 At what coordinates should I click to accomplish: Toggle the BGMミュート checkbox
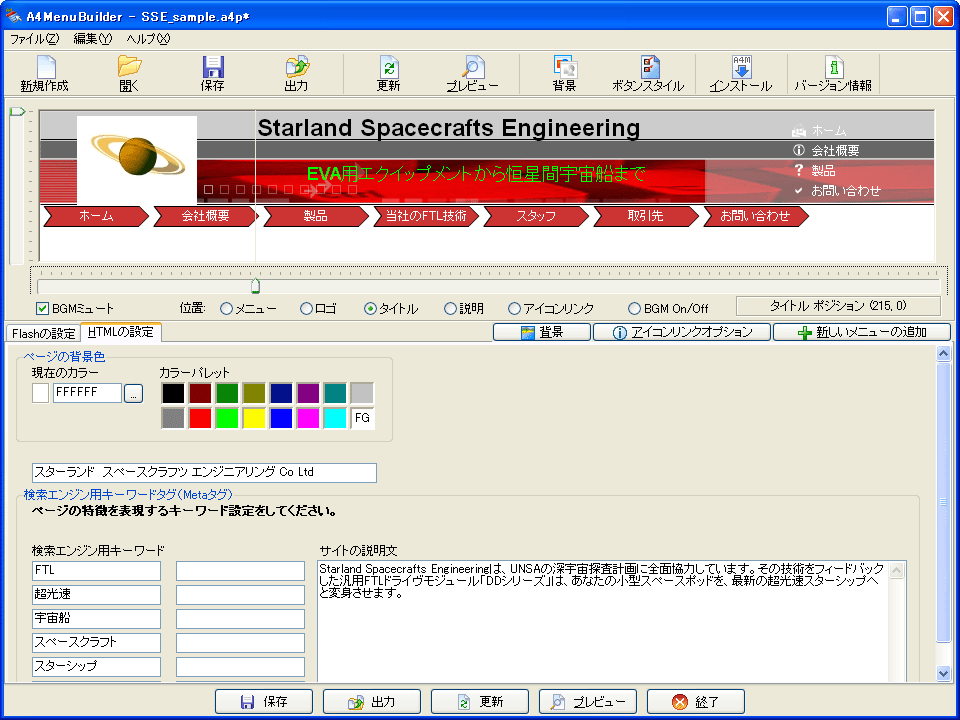coord(43,309)
